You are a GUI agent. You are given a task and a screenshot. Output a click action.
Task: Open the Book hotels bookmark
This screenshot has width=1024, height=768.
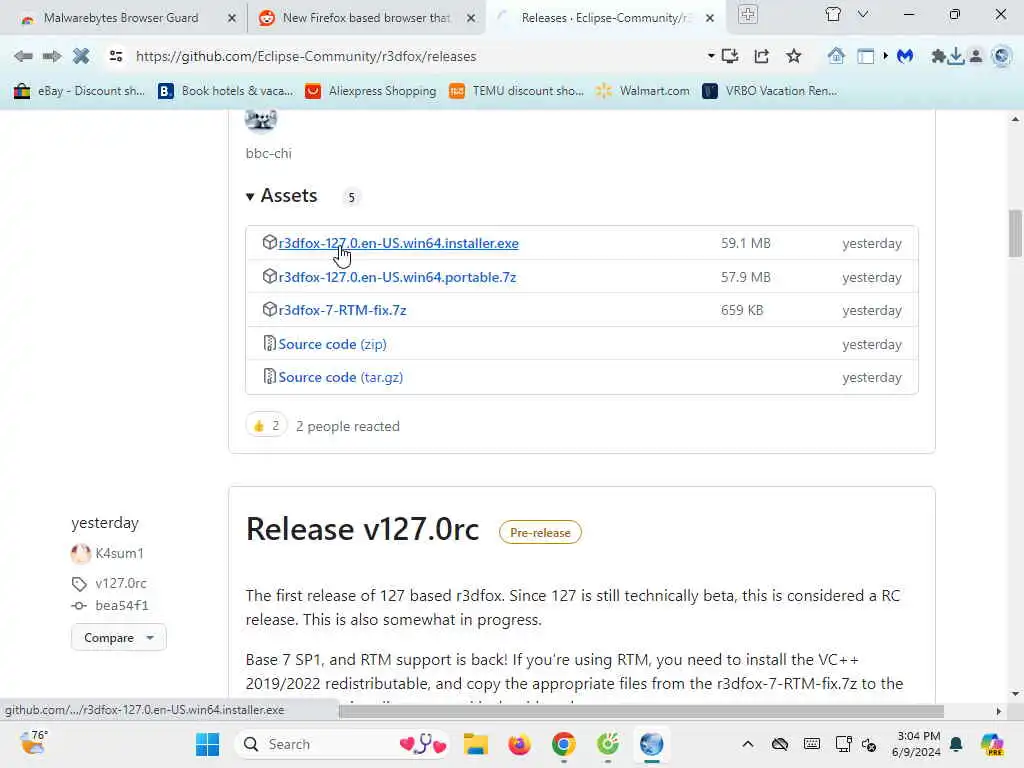225,91
